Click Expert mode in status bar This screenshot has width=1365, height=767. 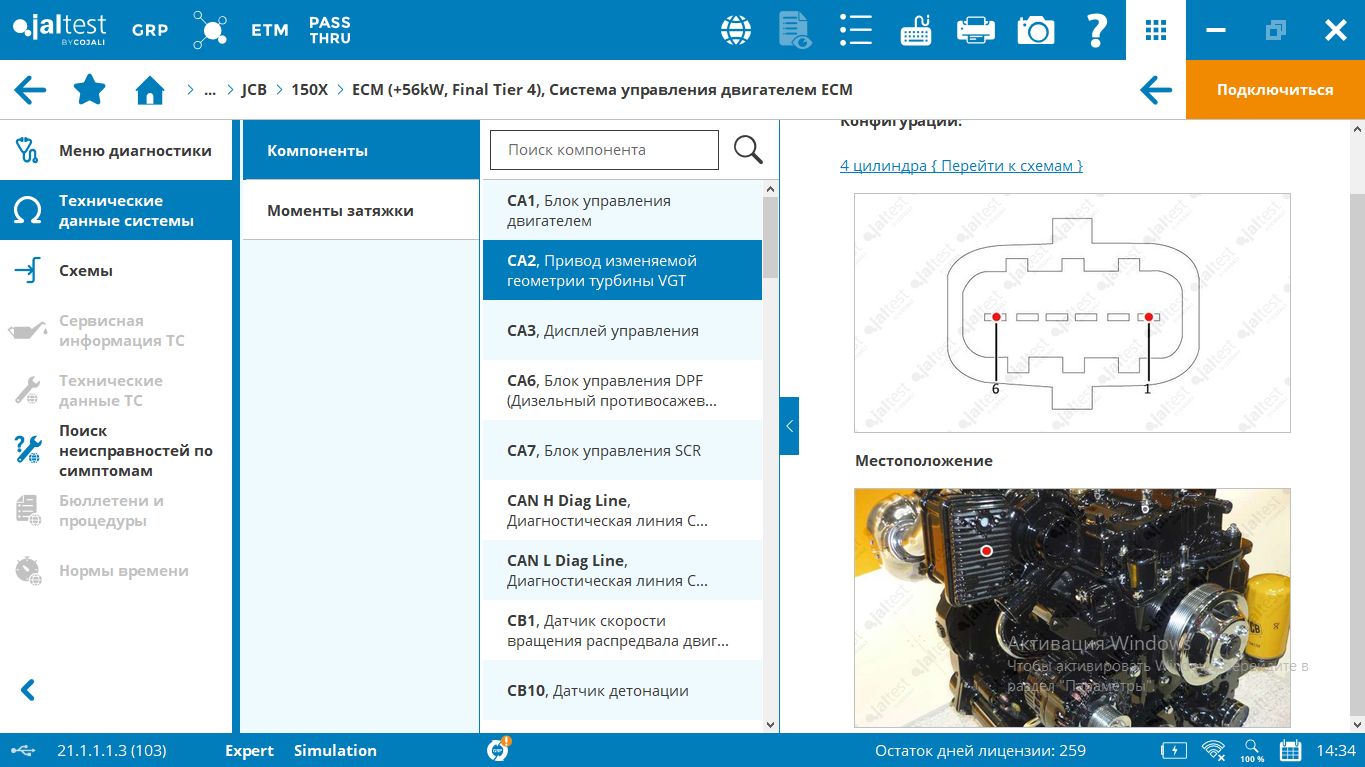click(249, 750)
